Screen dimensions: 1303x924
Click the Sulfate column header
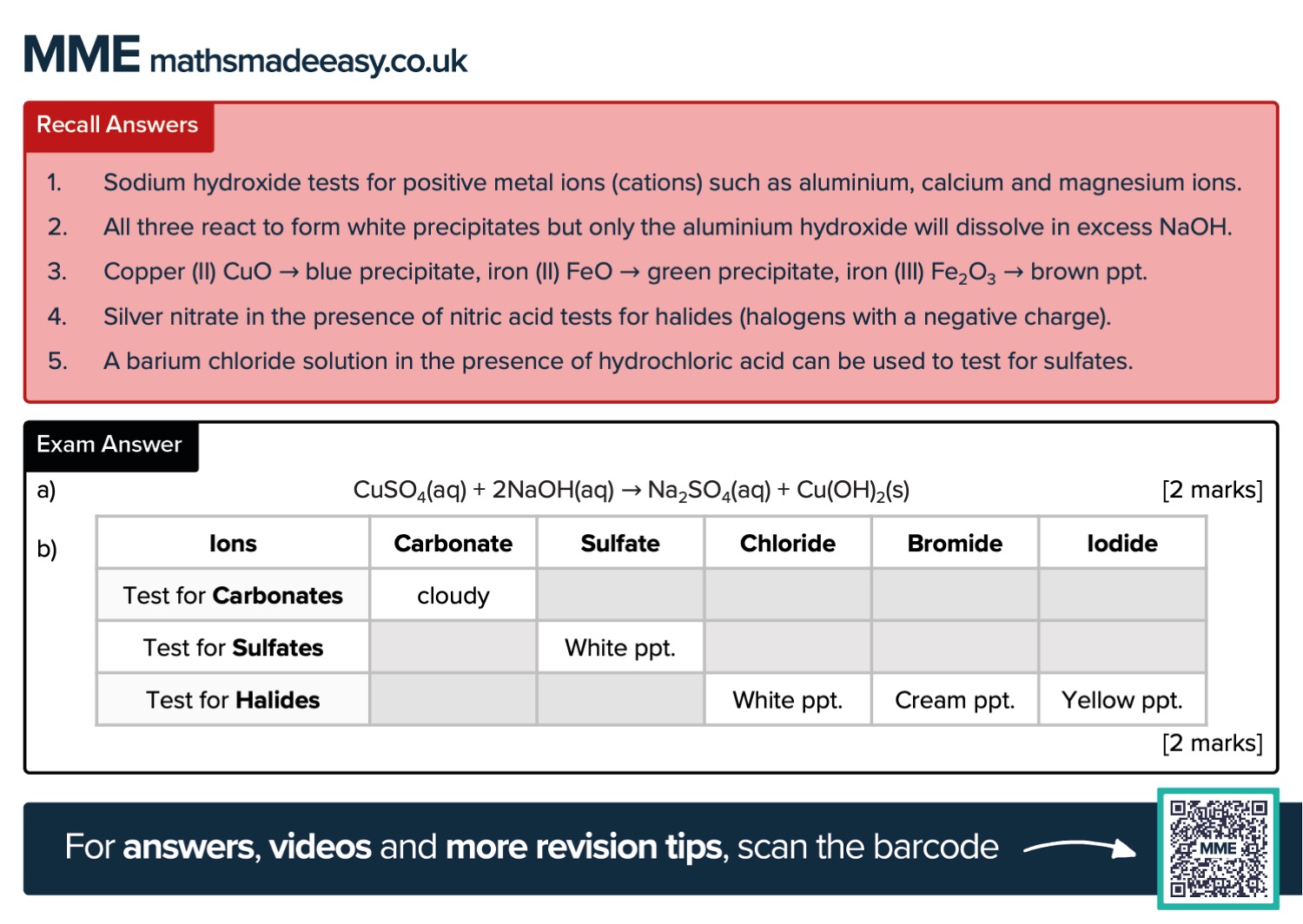(620, 544)
